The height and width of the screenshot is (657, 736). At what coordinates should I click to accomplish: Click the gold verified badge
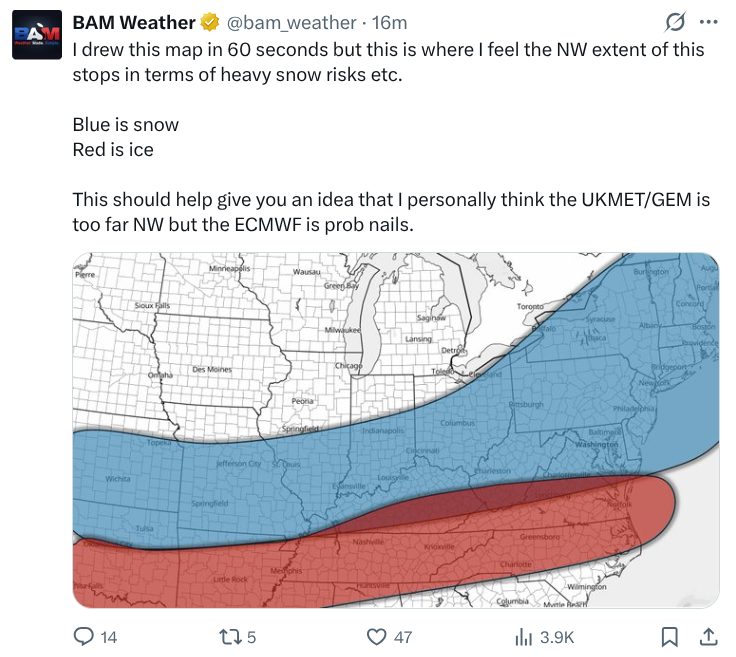click(211, 22)
